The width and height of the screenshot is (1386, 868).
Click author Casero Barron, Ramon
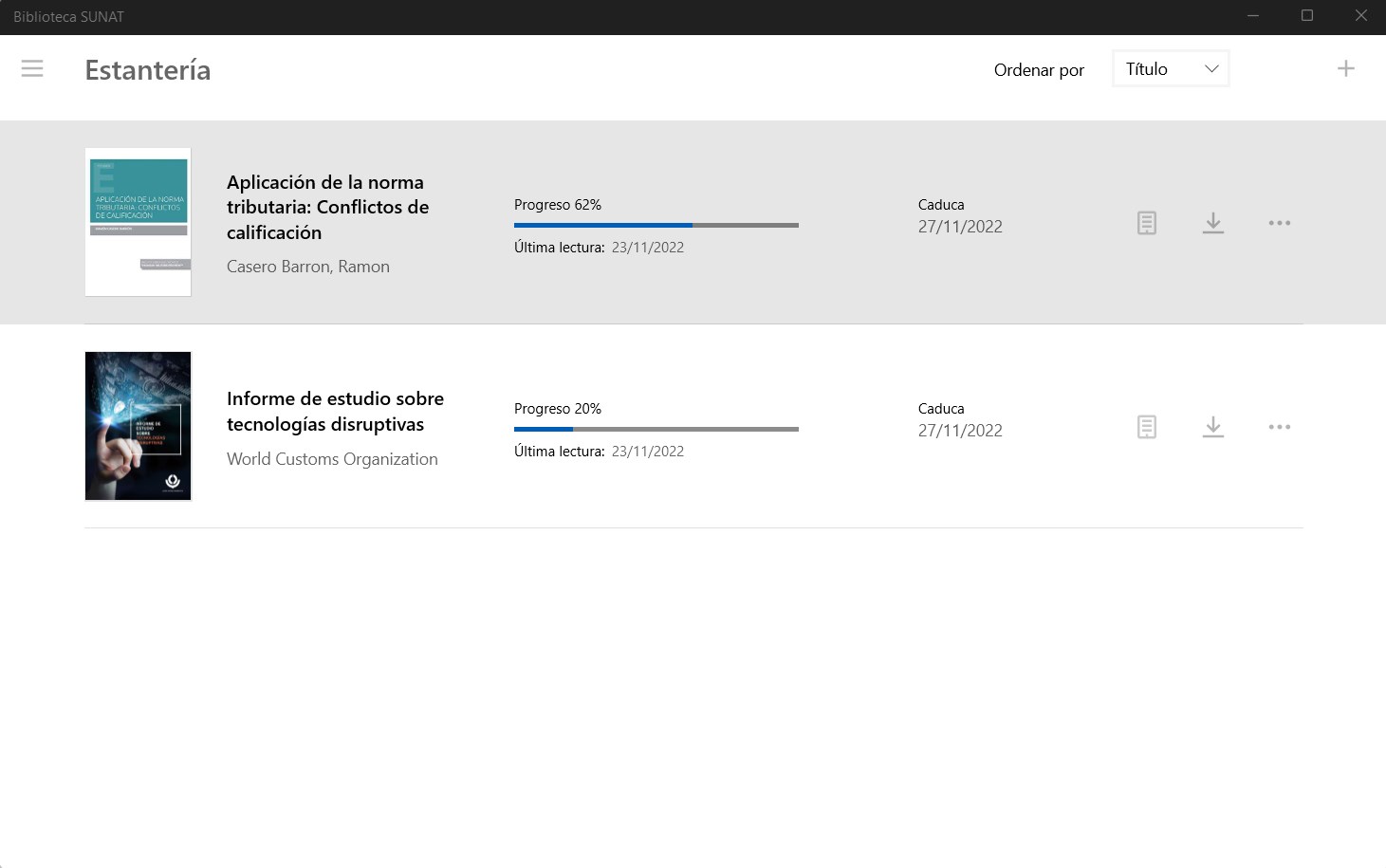(x=308, y=267)
